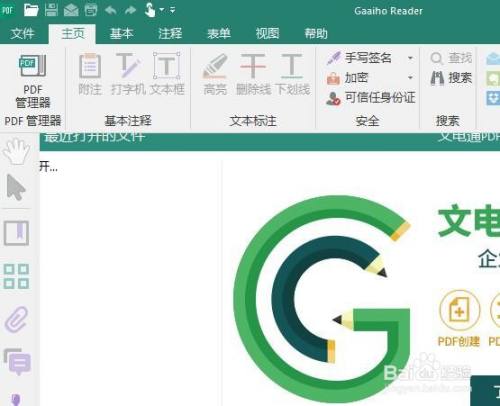The width and height of the screenshot is (500, 406).
Task: Click the PDF创建 circular icon
Action: 459,310
